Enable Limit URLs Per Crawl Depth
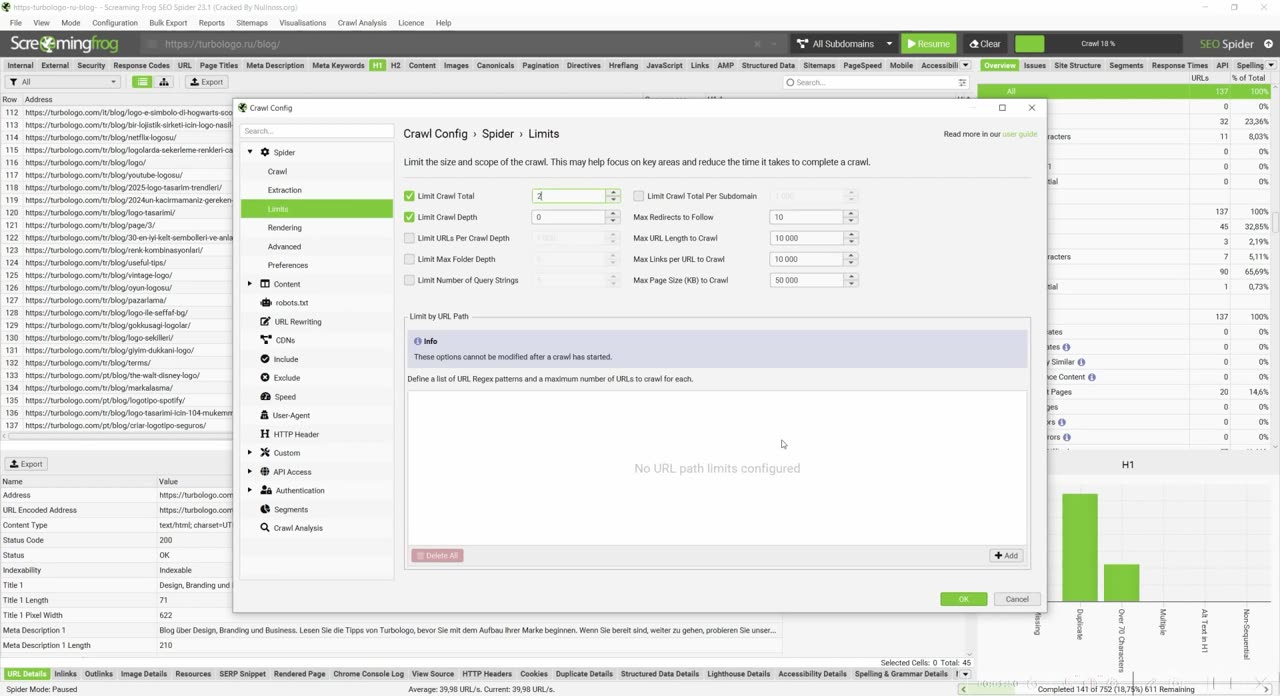The width and height of the screenshot is (1280, 696). [x=409, y=238]
